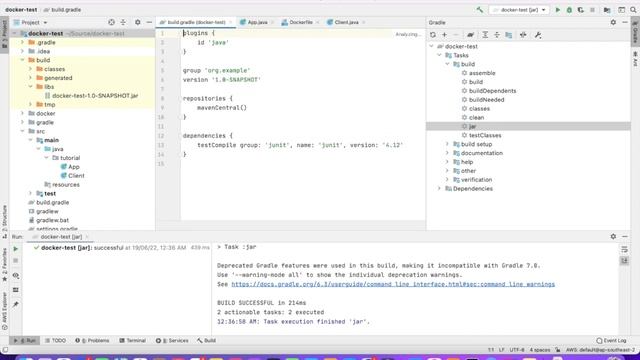This screenshot has height=360, width=640.
Task: Open the Project view dropdown
Action: 31,22
